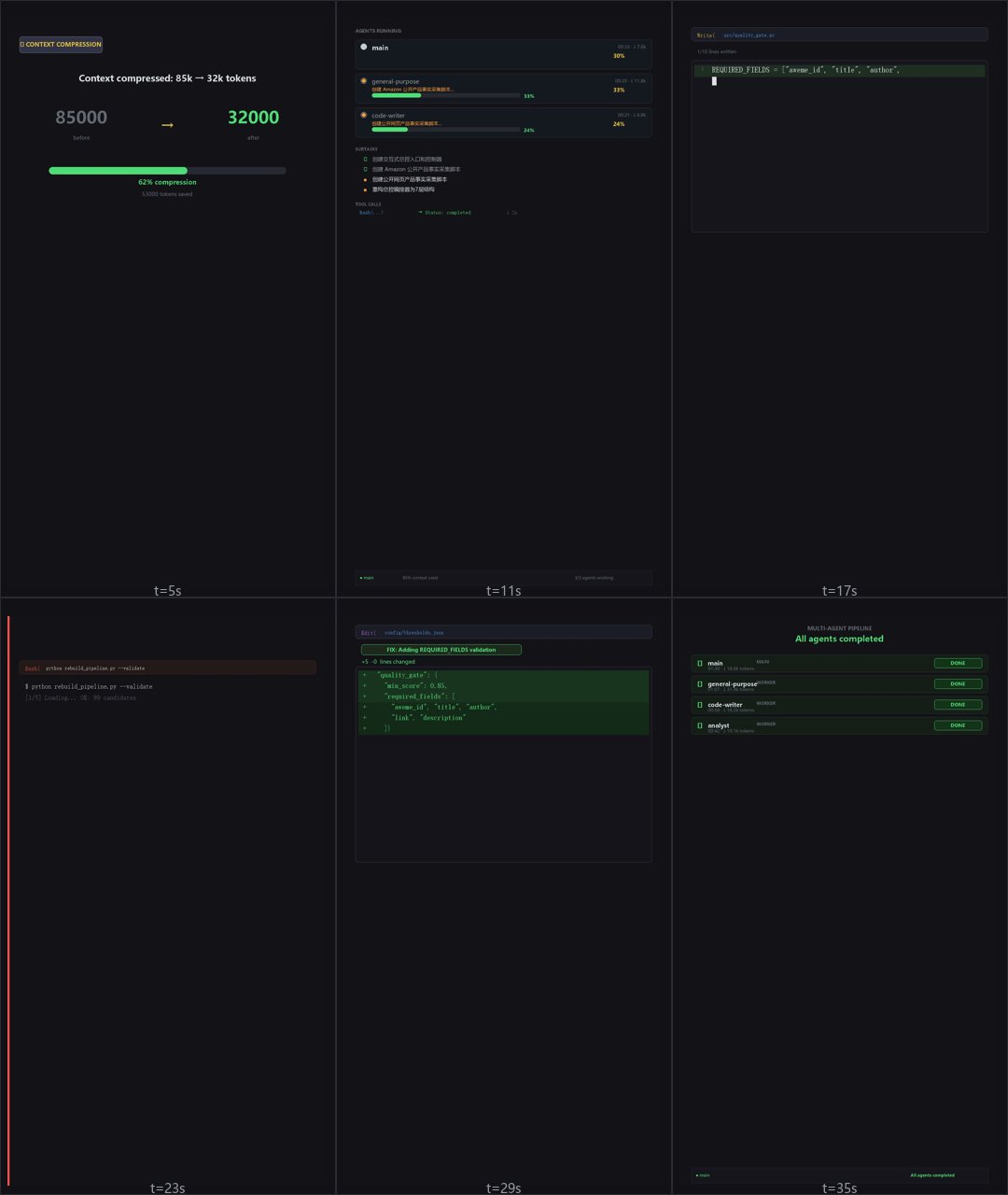
Task: Click the DONE button for general-purpose agent
Action: (x=958, y=684)
